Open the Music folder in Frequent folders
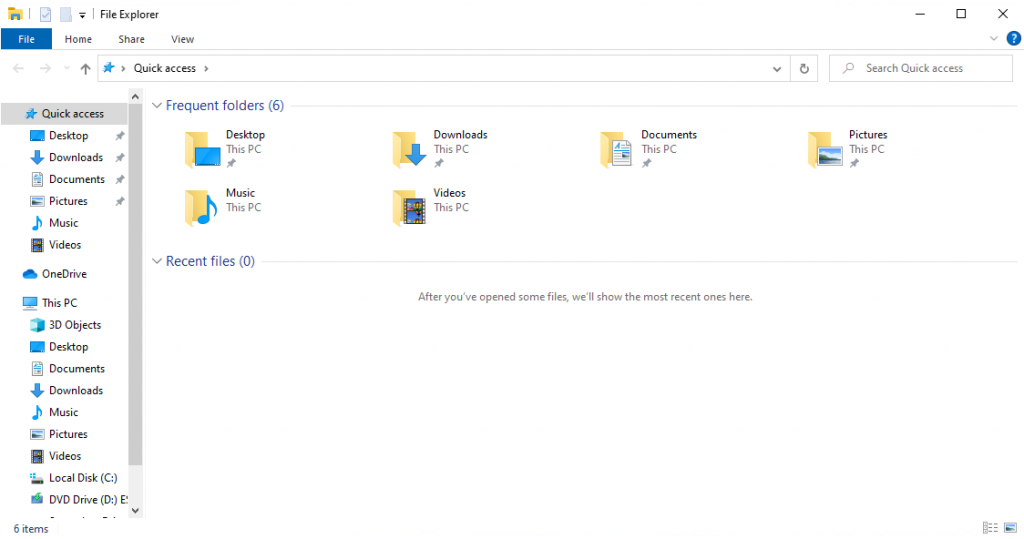This screenshot has width=1024, height=539. tap(223, 206)
